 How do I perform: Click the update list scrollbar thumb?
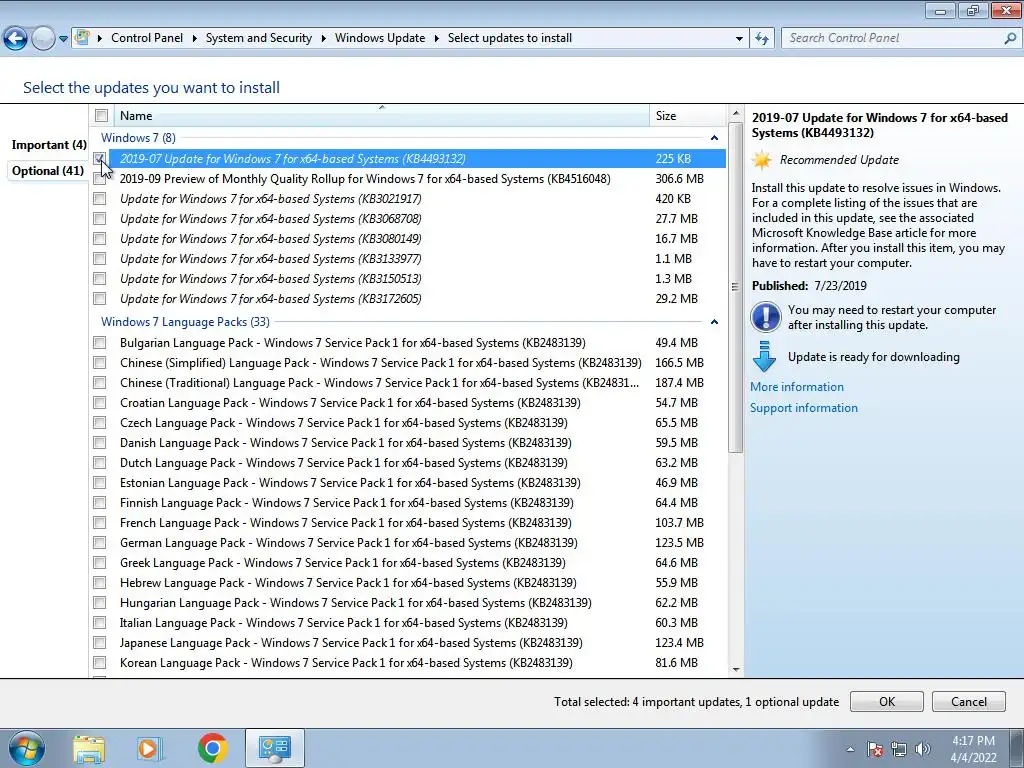point(736,287)
